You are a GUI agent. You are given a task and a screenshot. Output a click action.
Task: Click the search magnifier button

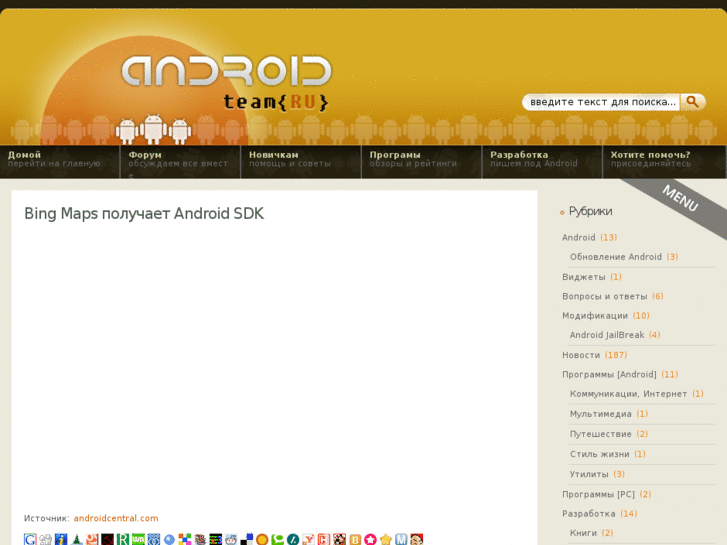(x=692, y=102)
